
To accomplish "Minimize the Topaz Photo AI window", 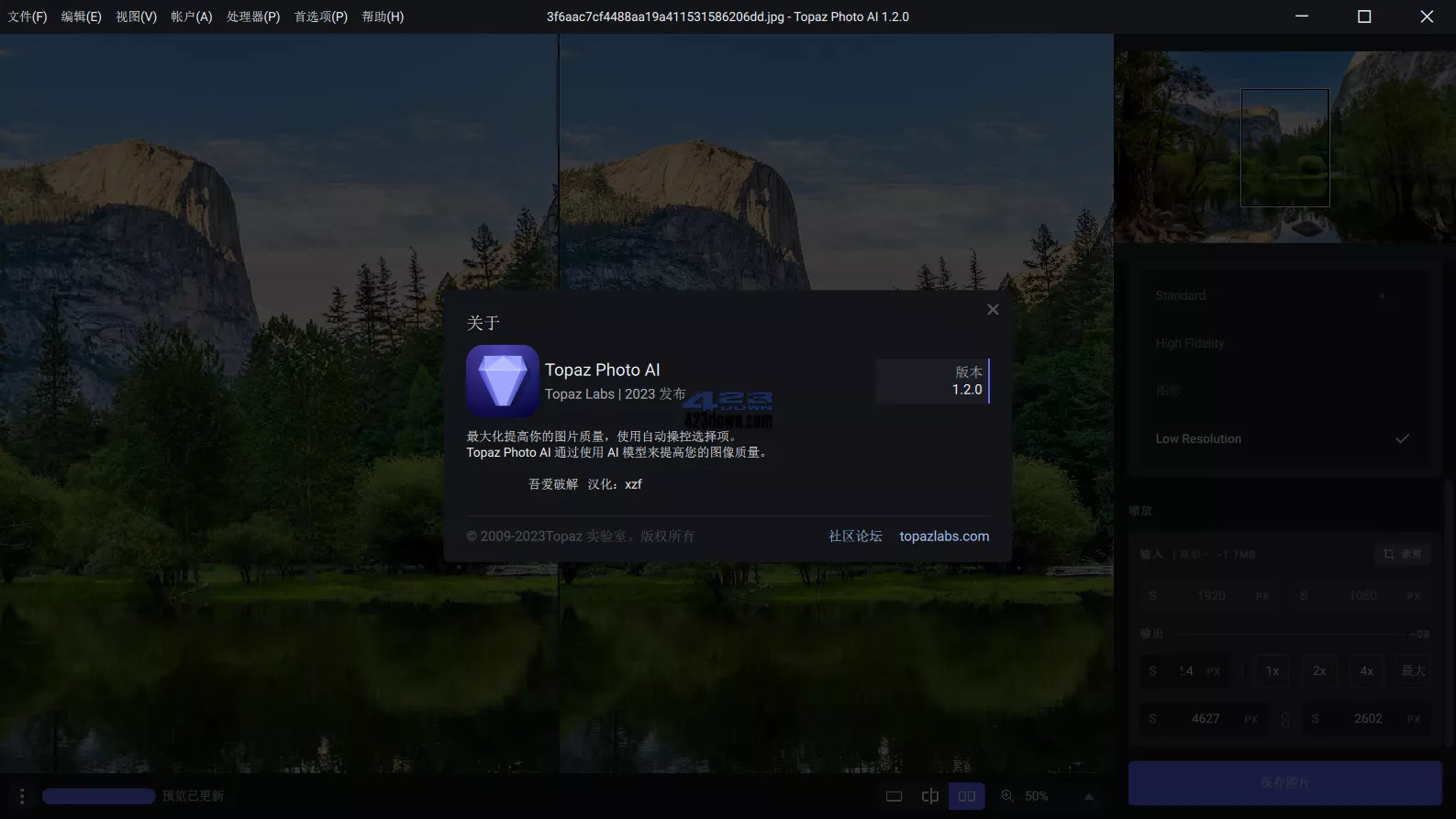I will click(1302, 17).
